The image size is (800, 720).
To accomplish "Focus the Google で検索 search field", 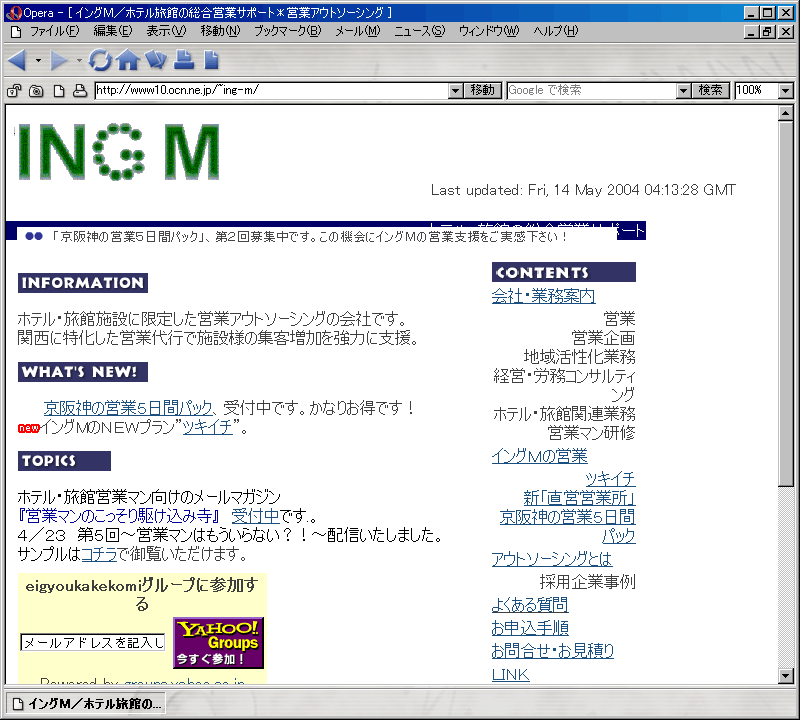I will (x=592, y=91).
